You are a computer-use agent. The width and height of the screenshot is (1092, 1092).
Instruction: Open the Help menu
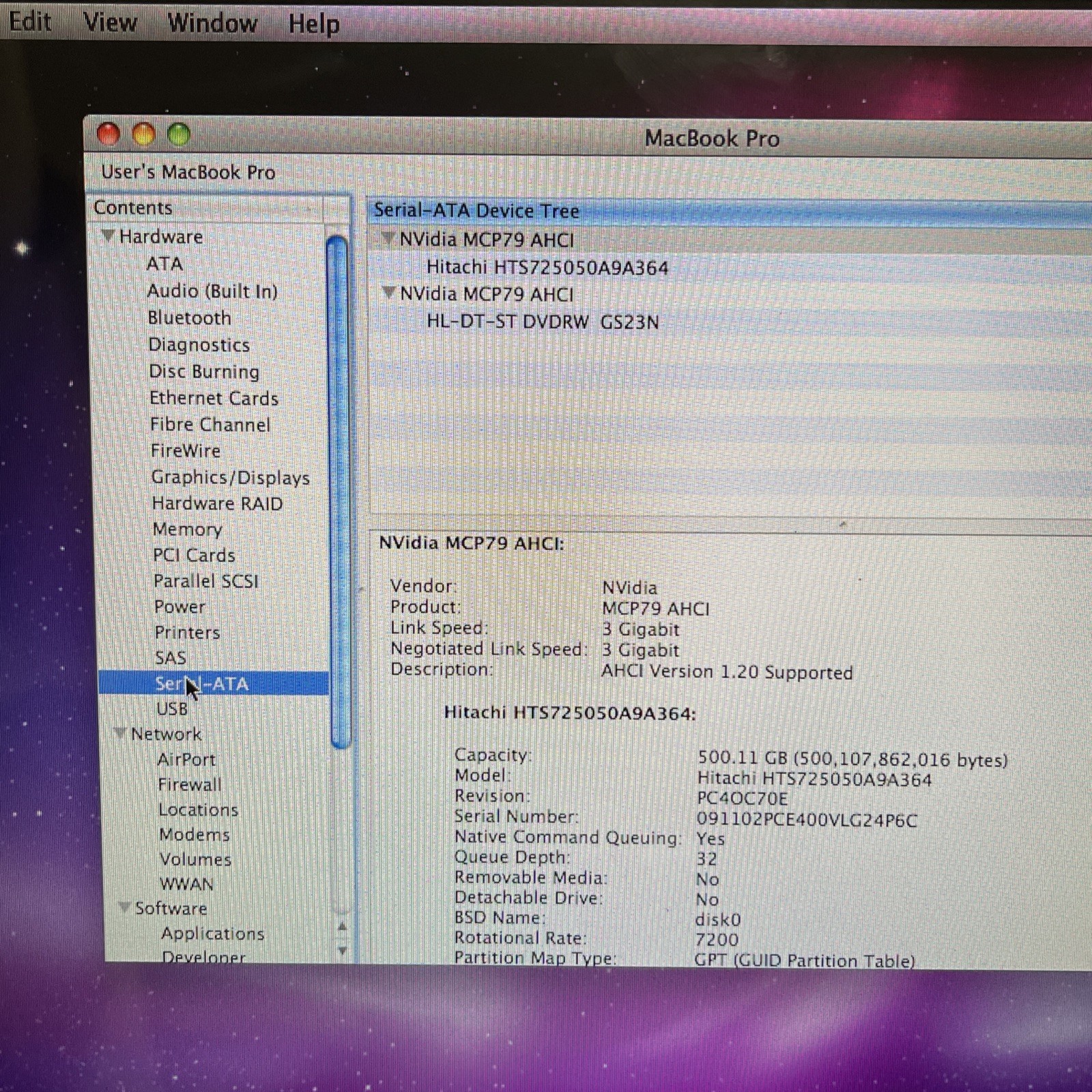(x=313, y=24)
